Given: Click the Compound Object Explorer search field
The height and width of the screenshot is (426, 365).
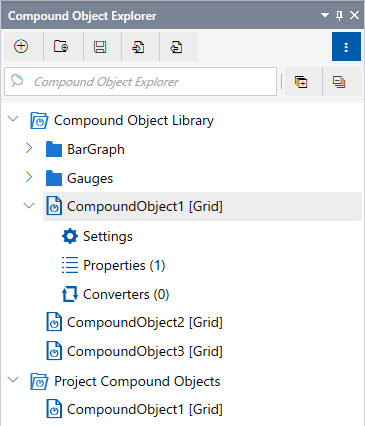Looking at the screenshot, I should [x=140, y=82].
